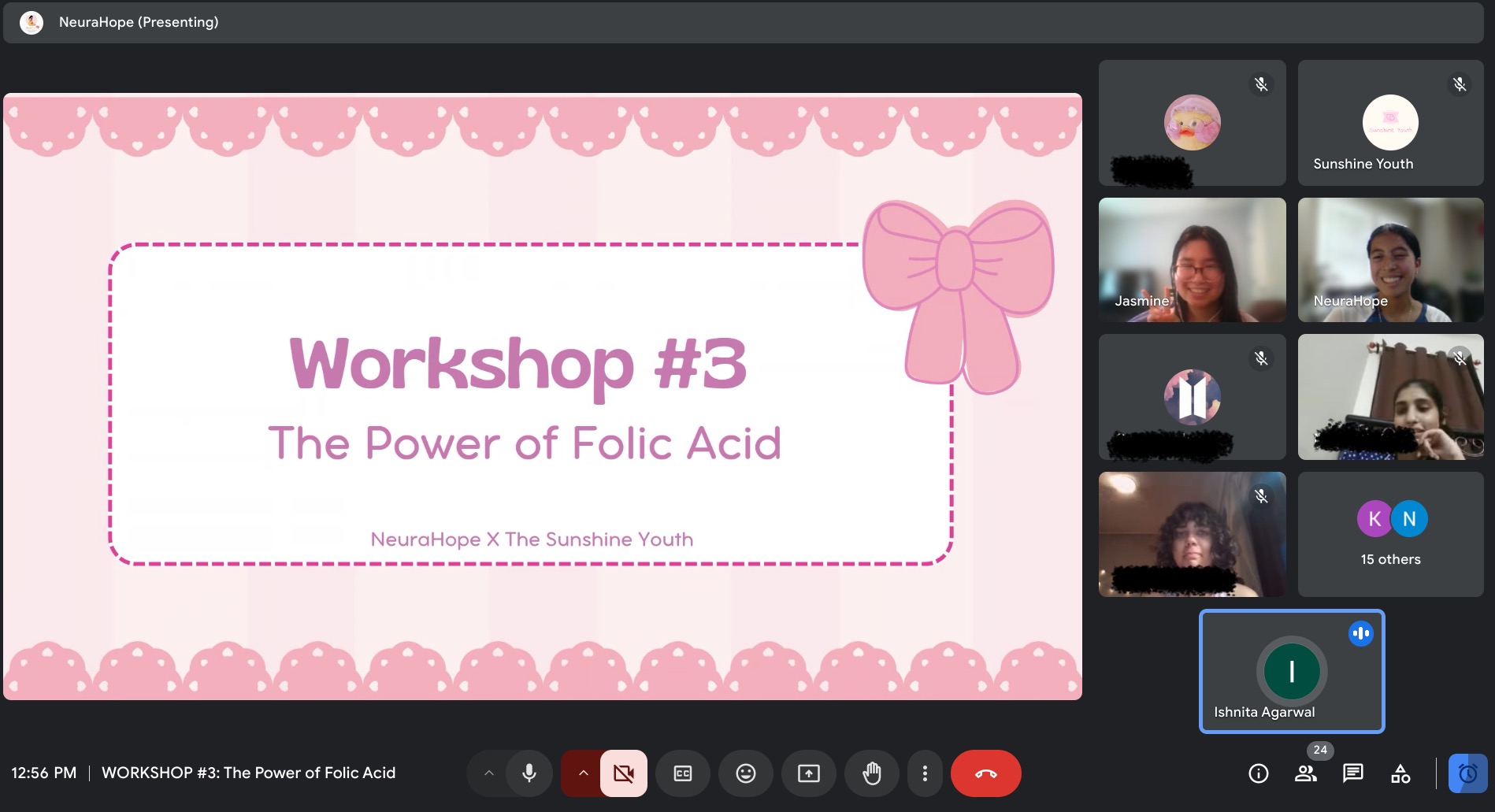Viewport: 1495px width, 812px height.
Task: Show the participants people panel
Action: point(1305,773)
